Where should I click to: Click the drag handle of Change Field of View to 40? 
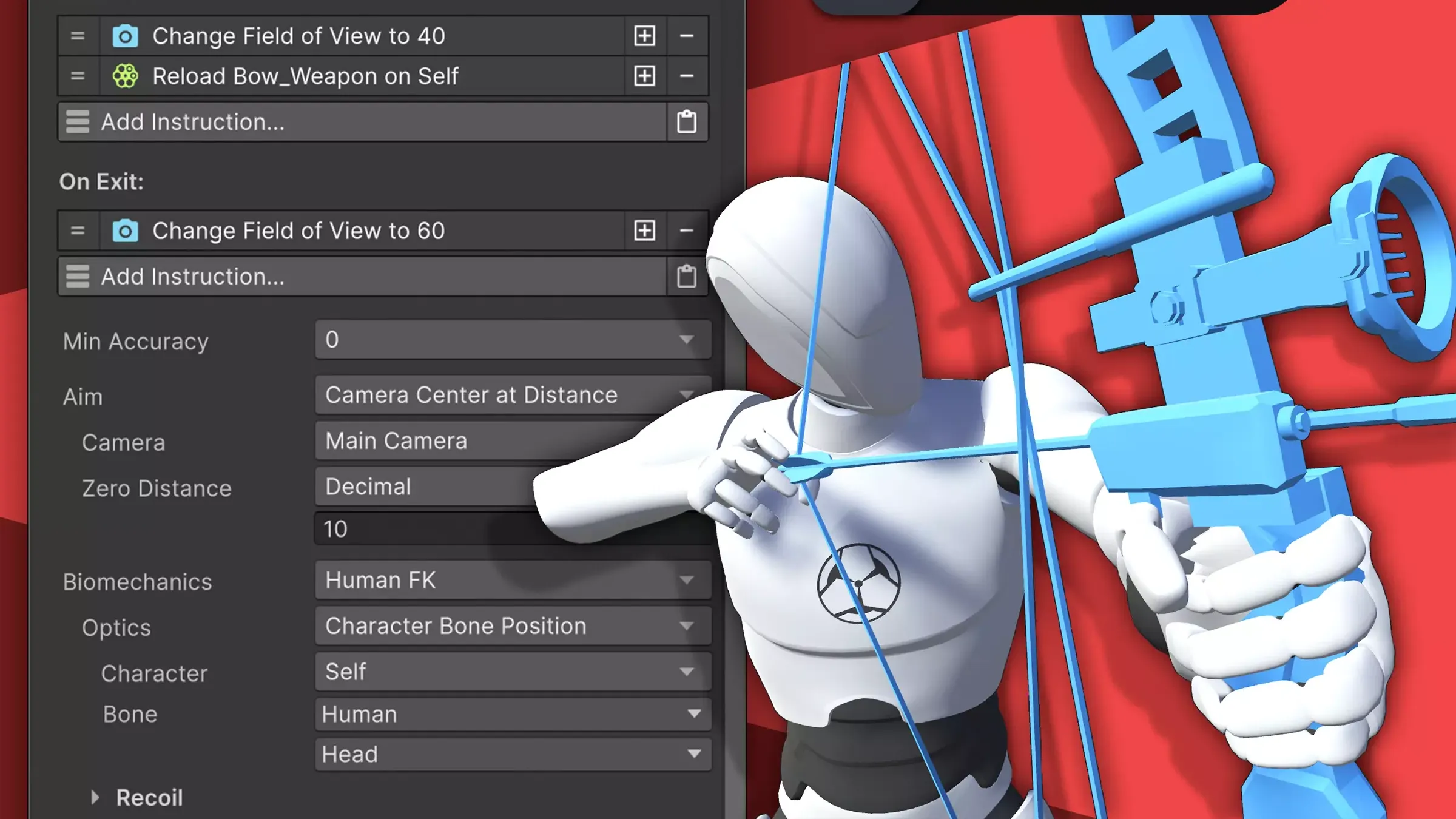pos(78,36)
